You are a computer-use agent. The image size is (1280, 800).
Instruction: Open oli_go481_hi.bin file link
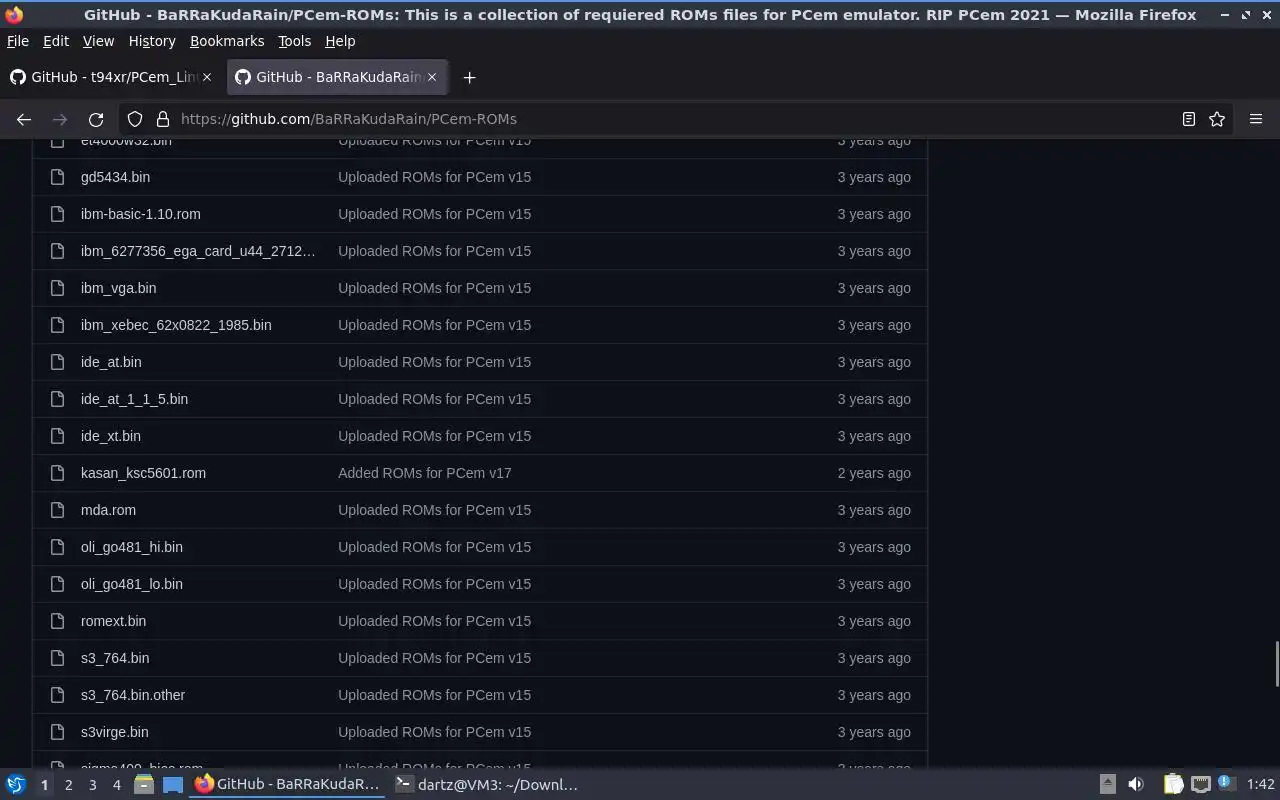click(x=132, y=547)
